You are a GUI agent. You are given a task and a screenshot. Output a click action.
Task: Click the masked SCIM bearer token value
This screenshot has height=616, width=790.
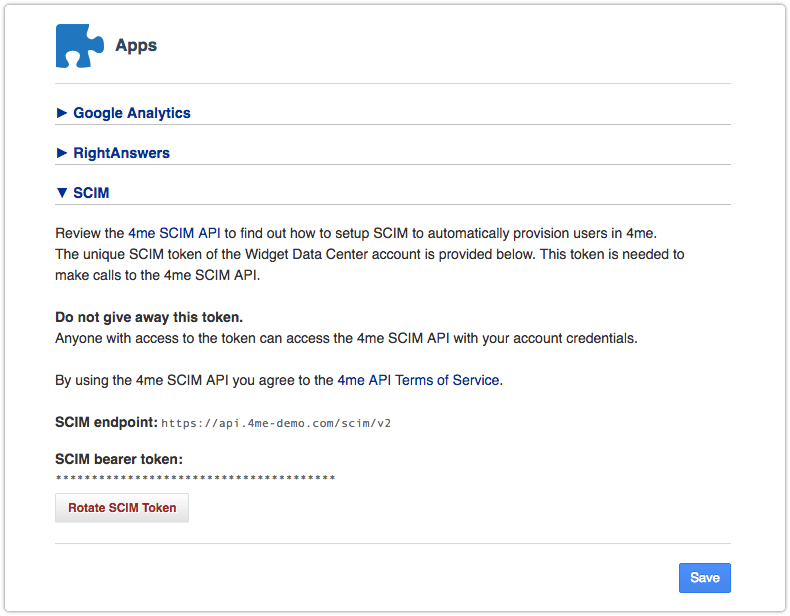pos(195,477)
